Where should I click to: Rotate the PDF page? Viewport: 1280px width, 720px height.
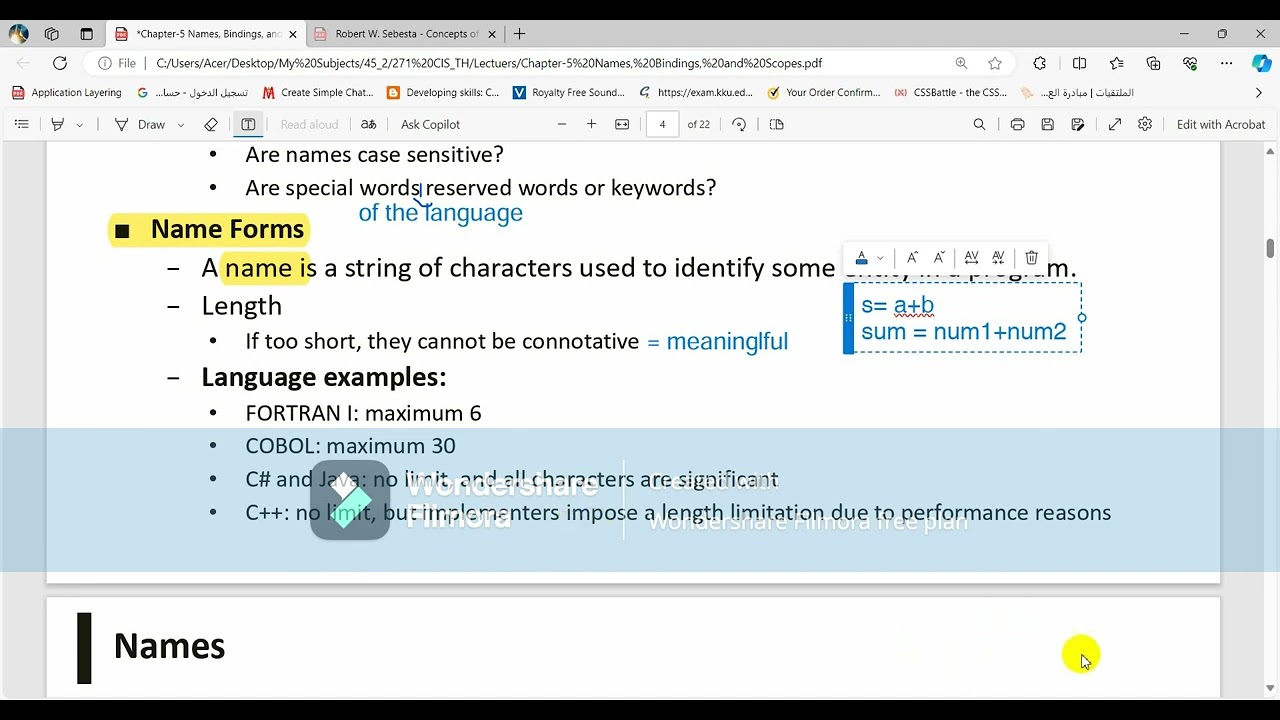(x=739, y=125)
